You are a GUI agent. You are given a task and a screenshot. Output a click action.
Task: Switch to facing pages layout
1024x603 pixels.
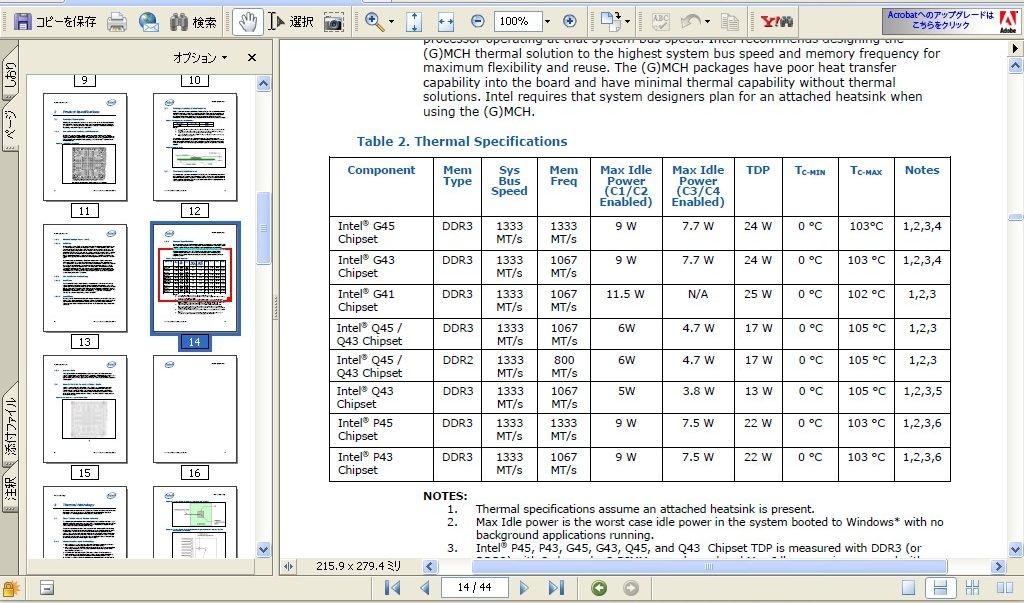click(1005, 588)
